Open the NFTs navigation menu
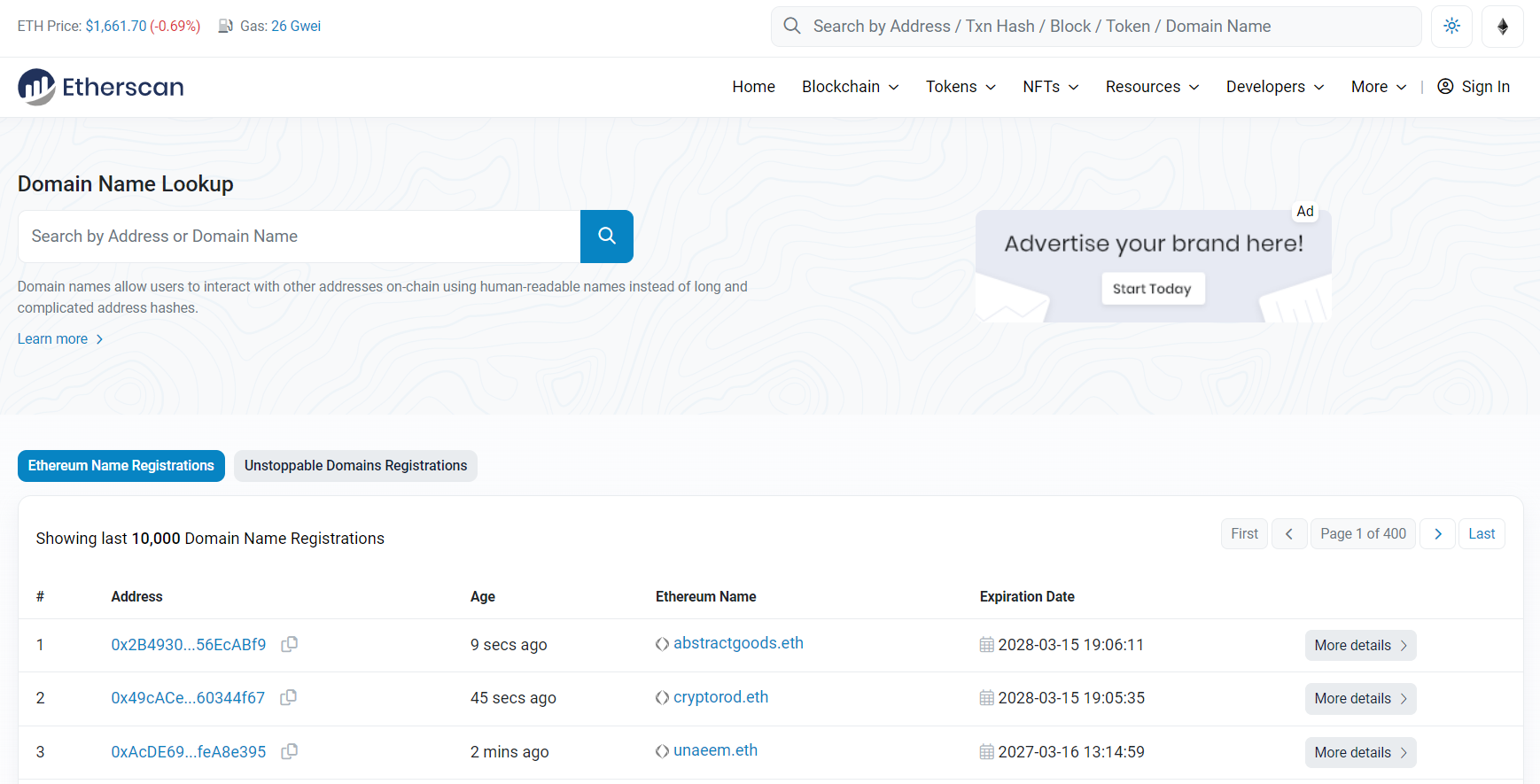The height and width of the screenshot is (784, 1540). [x=1050, y=87]
